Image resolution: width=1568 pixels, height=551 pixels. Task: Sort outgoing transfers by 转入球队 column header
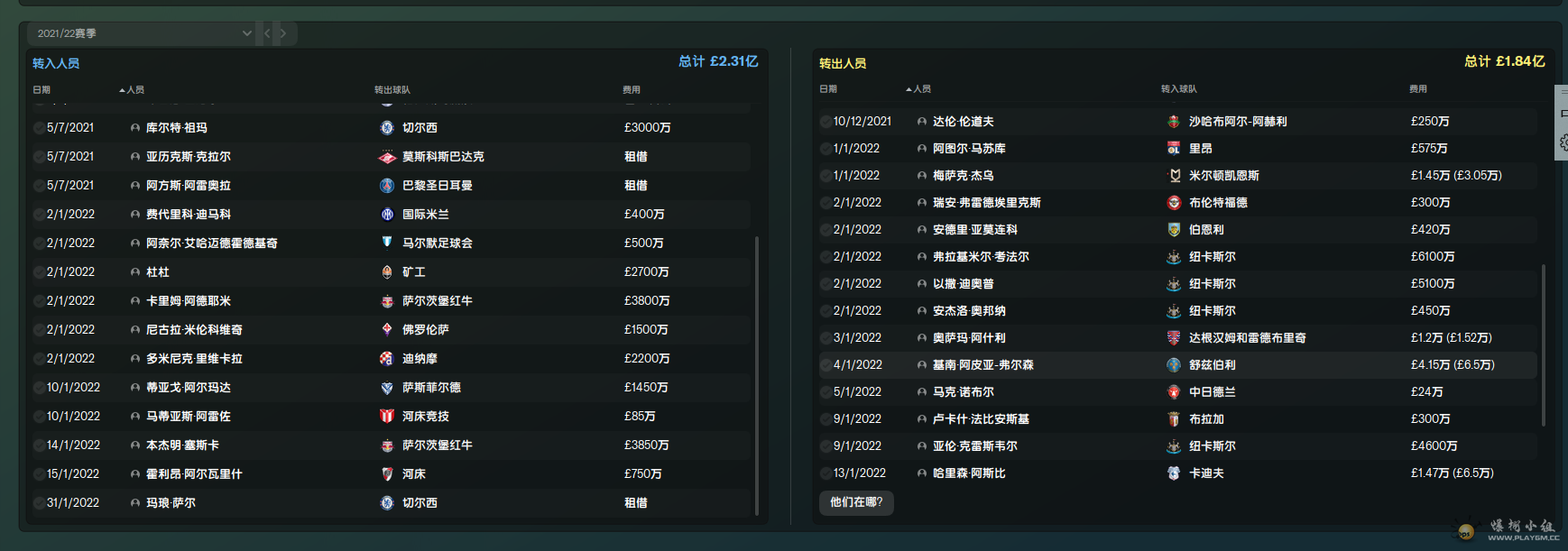(1179, 89)
